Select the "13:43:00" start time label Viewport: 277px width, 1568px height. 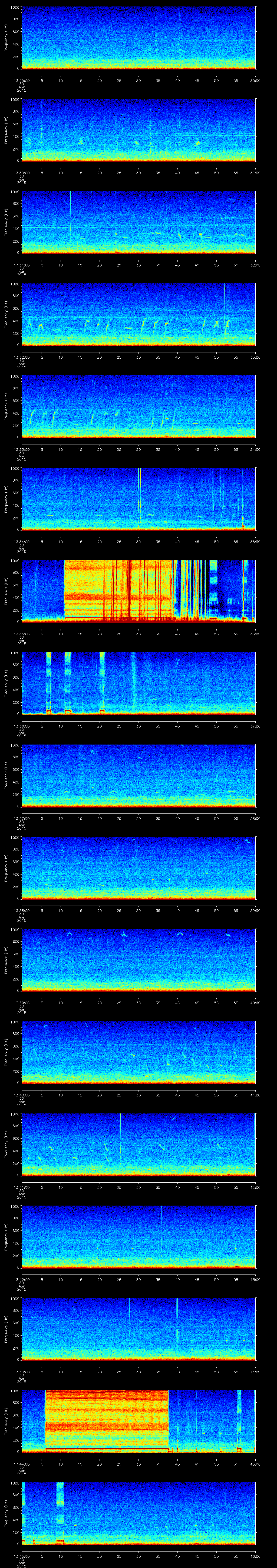point(21,1371)
